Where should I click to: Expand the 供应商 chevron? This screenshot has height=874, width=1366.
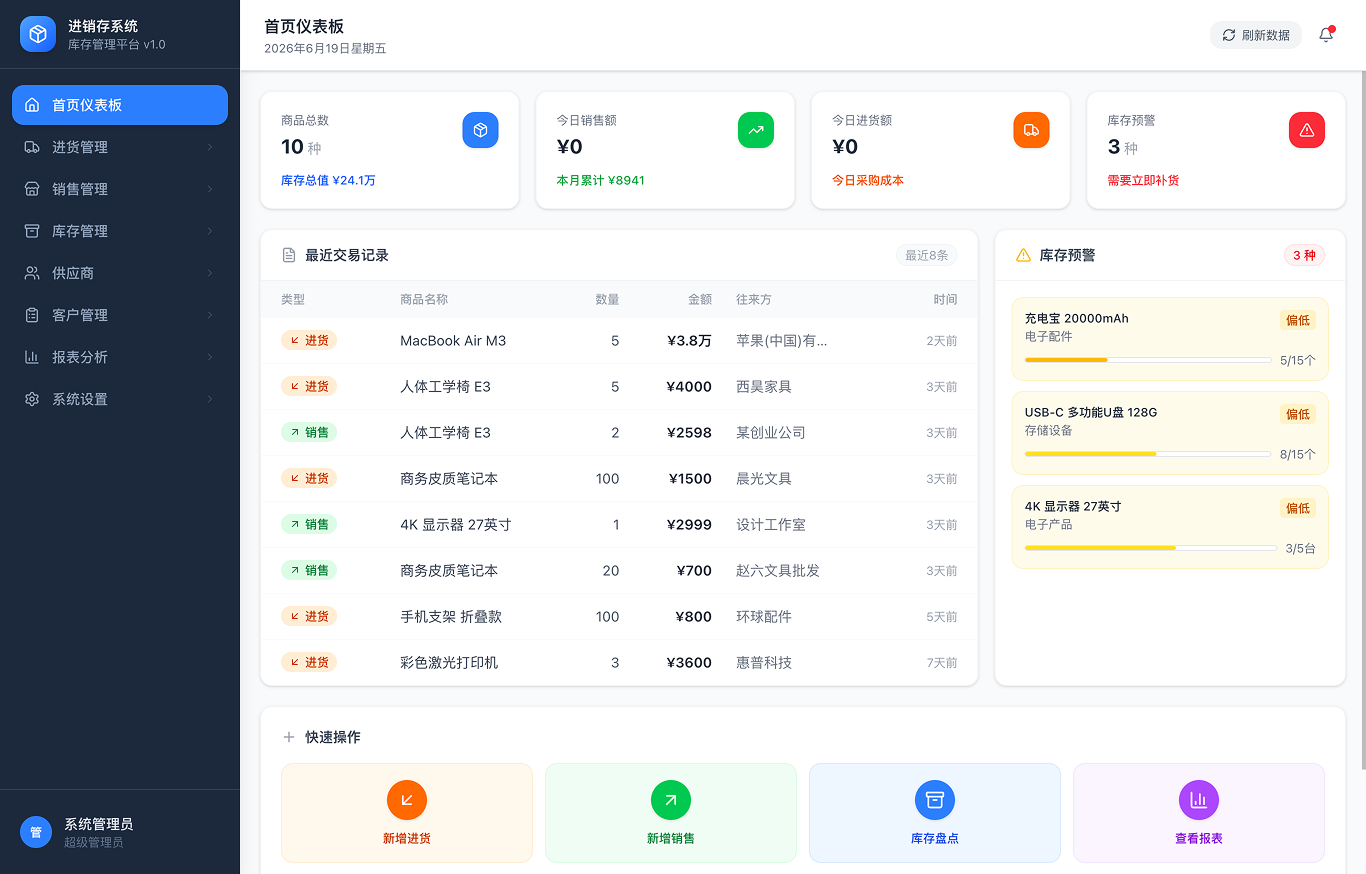(210, 273)
